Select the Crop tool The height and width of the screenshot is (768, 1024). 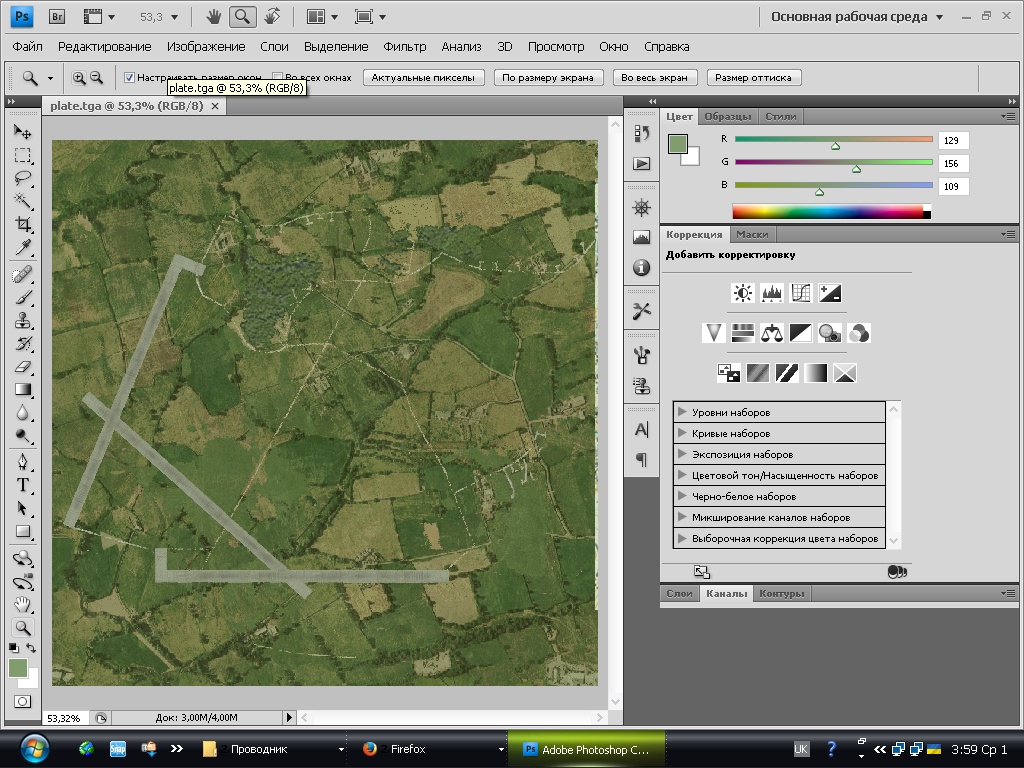pyautogui.click(x=22, y=223)
